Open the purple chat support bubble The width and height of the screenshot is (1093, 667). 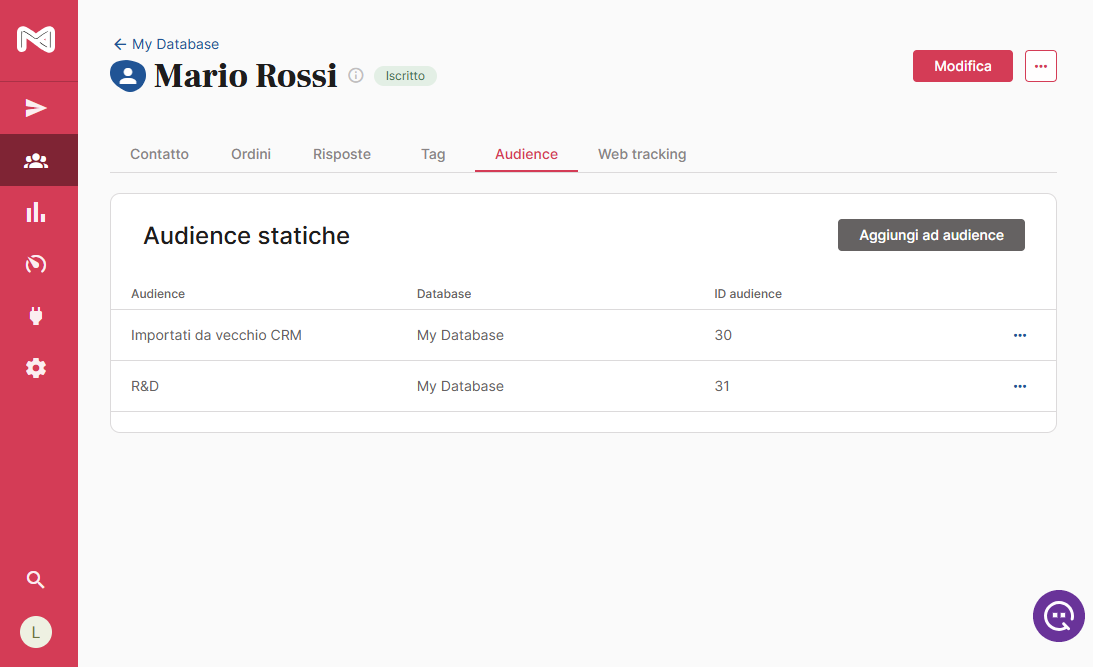1058,616
